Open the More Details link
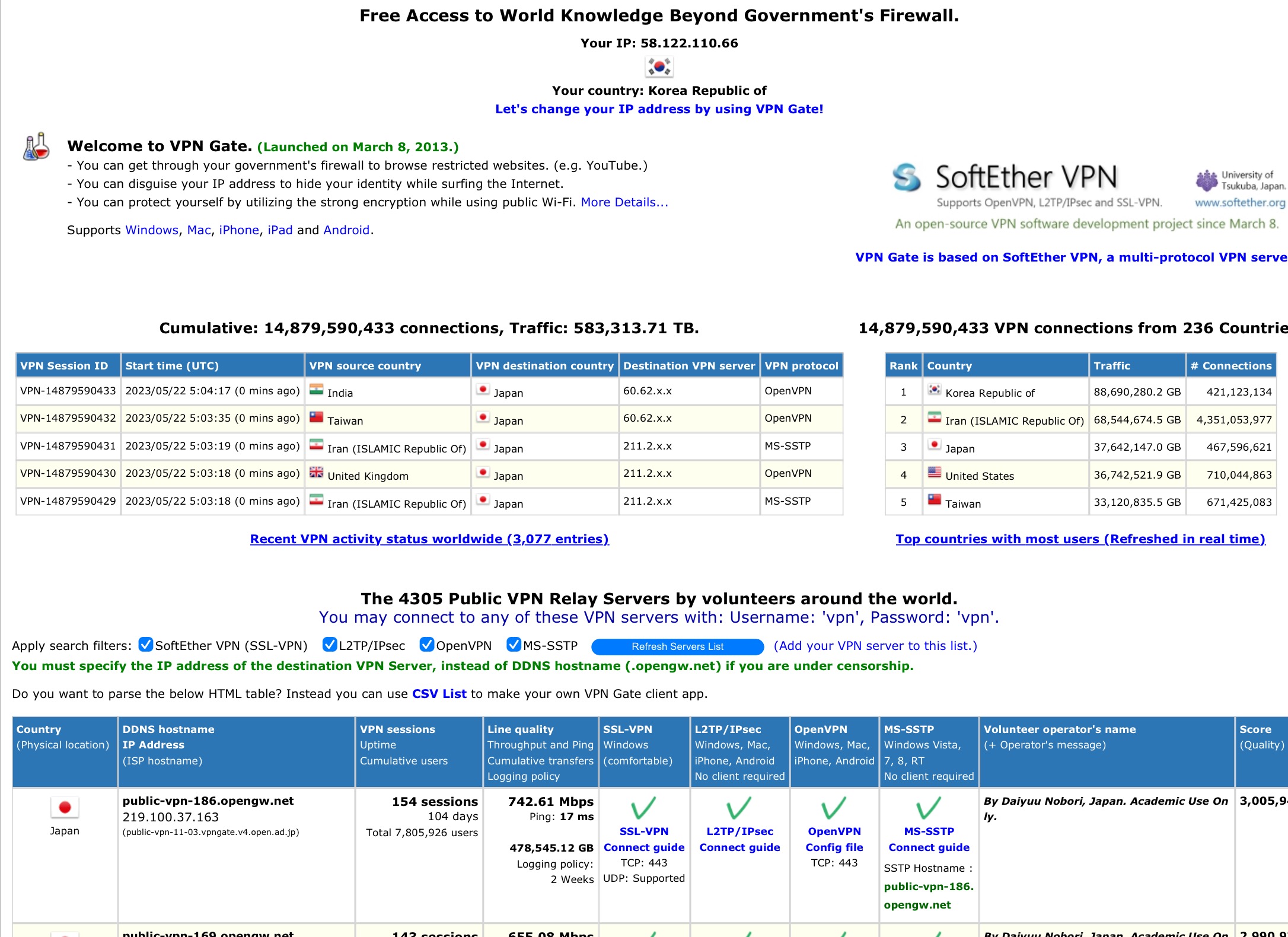The width and height of the screenshot is (1288, 937). 624,202
